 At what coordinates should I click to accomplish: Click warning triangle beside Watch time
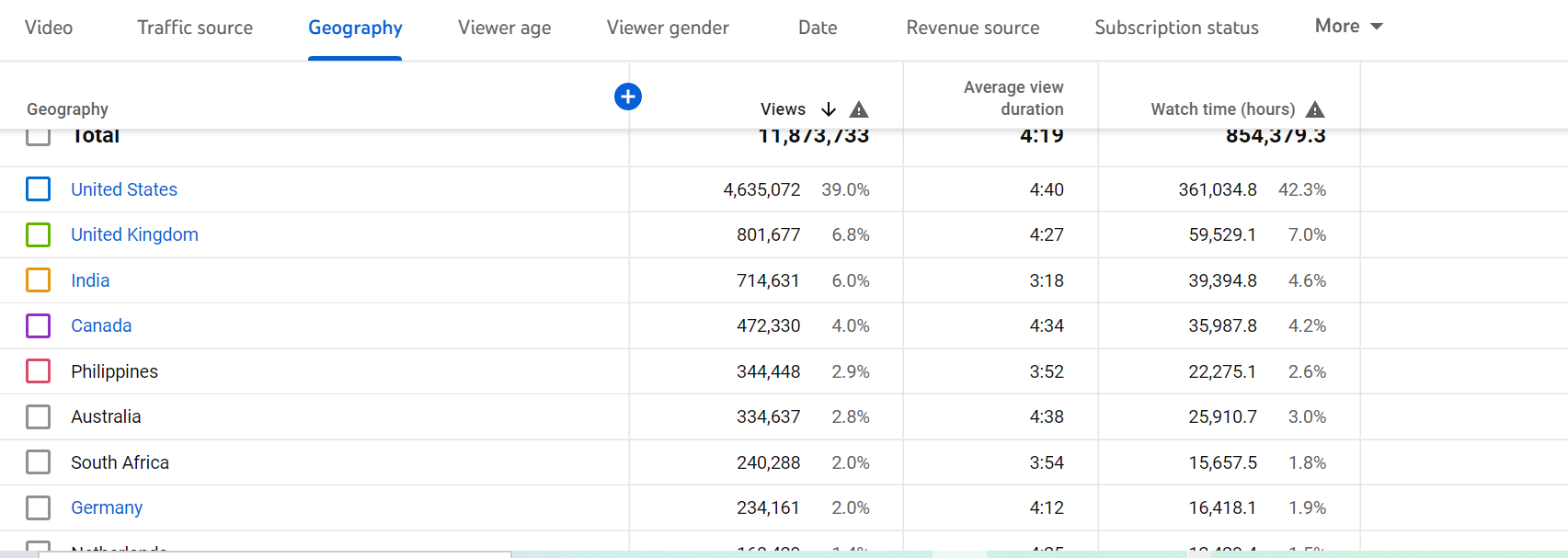[1315, 109]
